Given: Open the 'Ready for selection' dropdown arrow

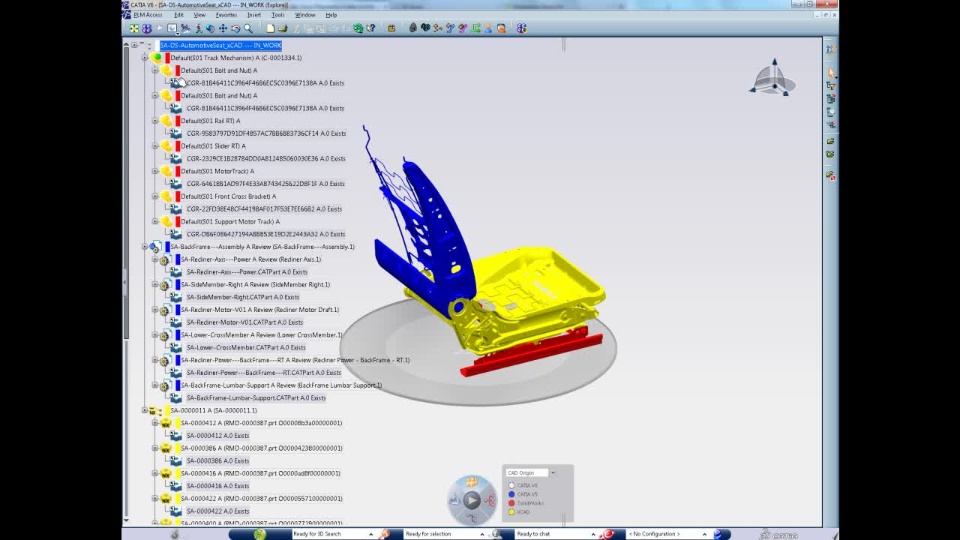Looking at the screenshot, I should pyautogui.click(x=482, y=534).
